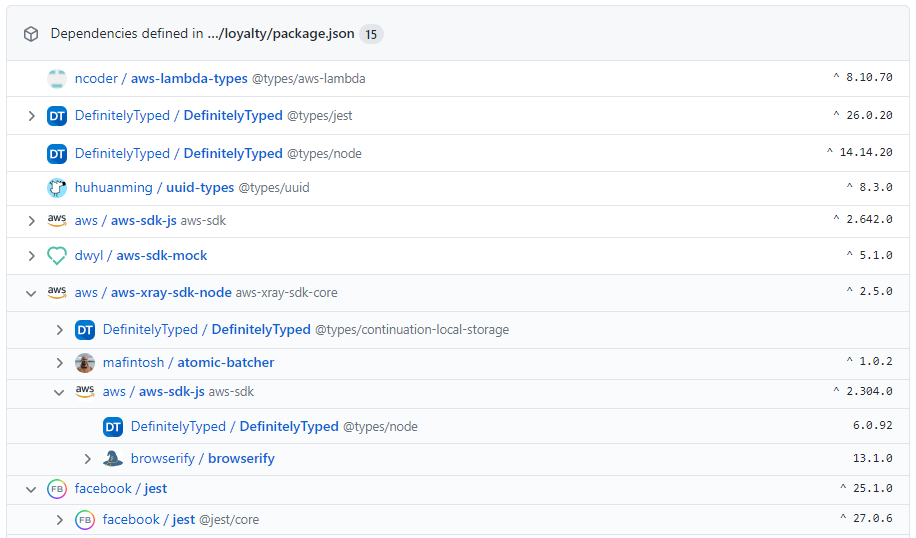Click the top-level DT avatar beside @types/node ^ 14.14.20
This screenshot has height=538, width=916.
[57, 154]
